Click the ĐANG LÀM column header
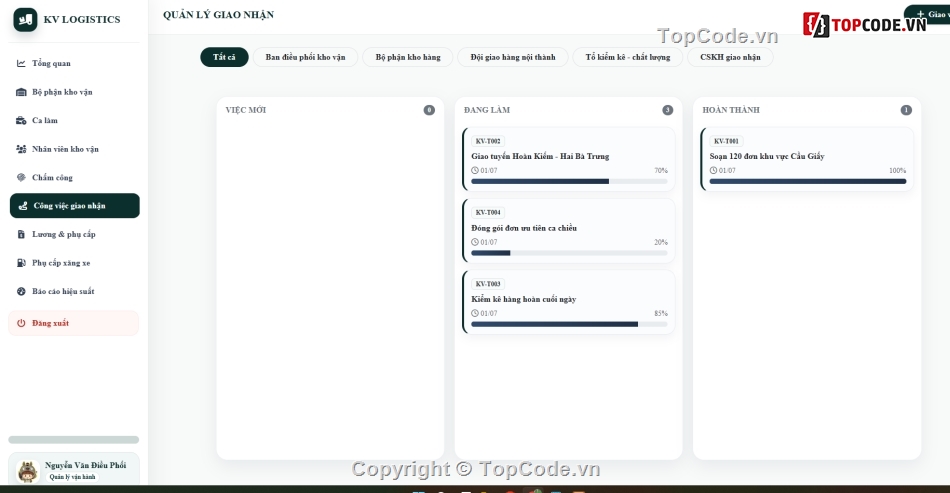950x493 pixels. (x=487, y=110)
